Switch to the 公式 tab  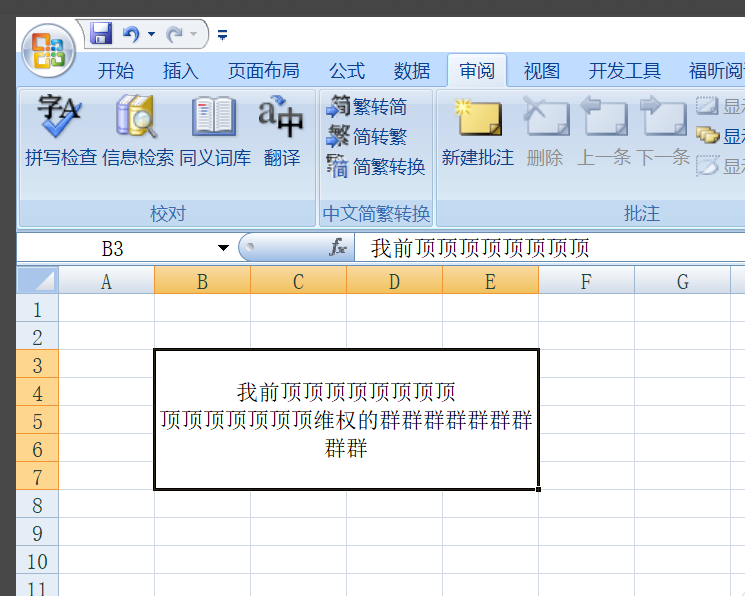coord(347,71)
